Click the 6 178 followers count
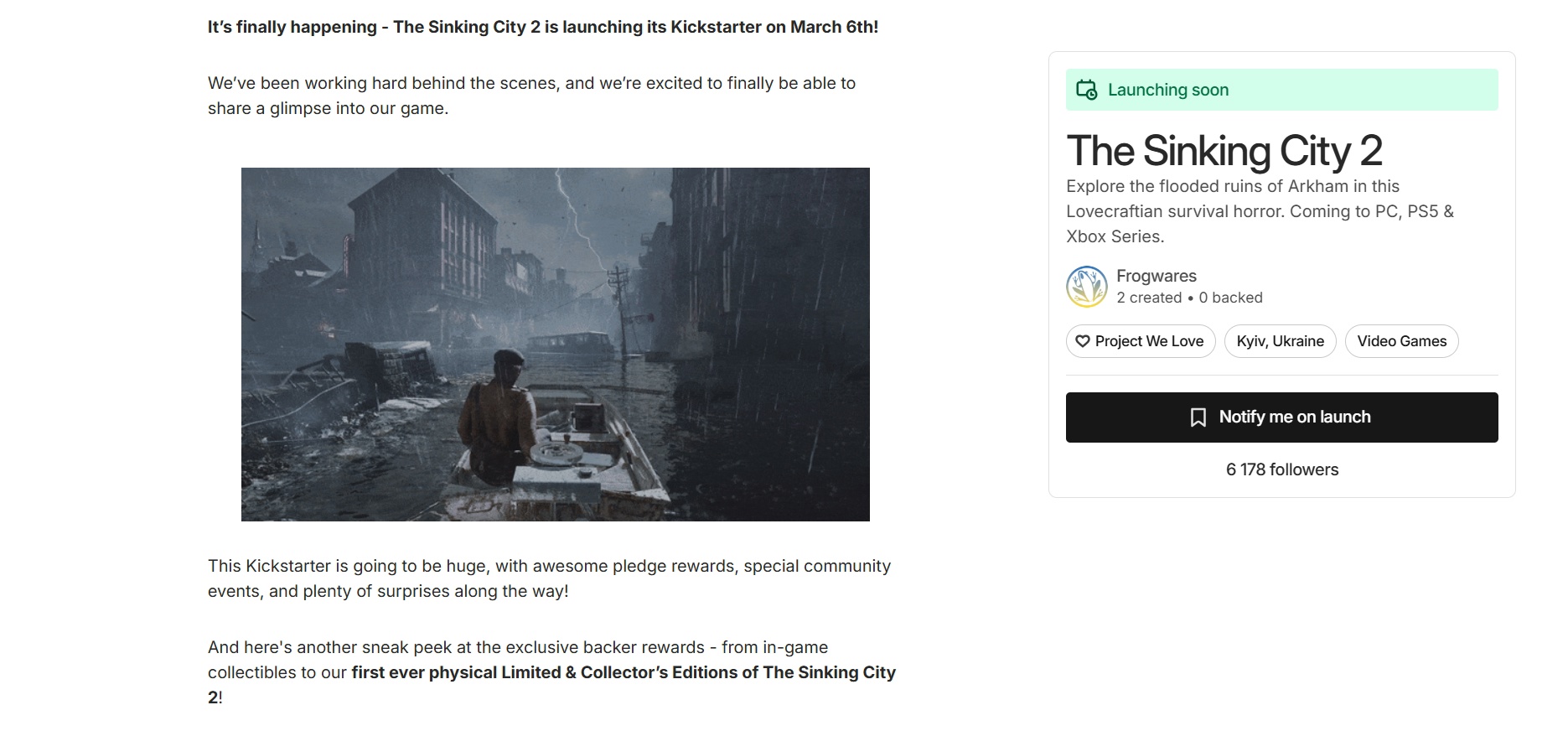The height and width of the screenshot is (731, 1568). 1281,469
